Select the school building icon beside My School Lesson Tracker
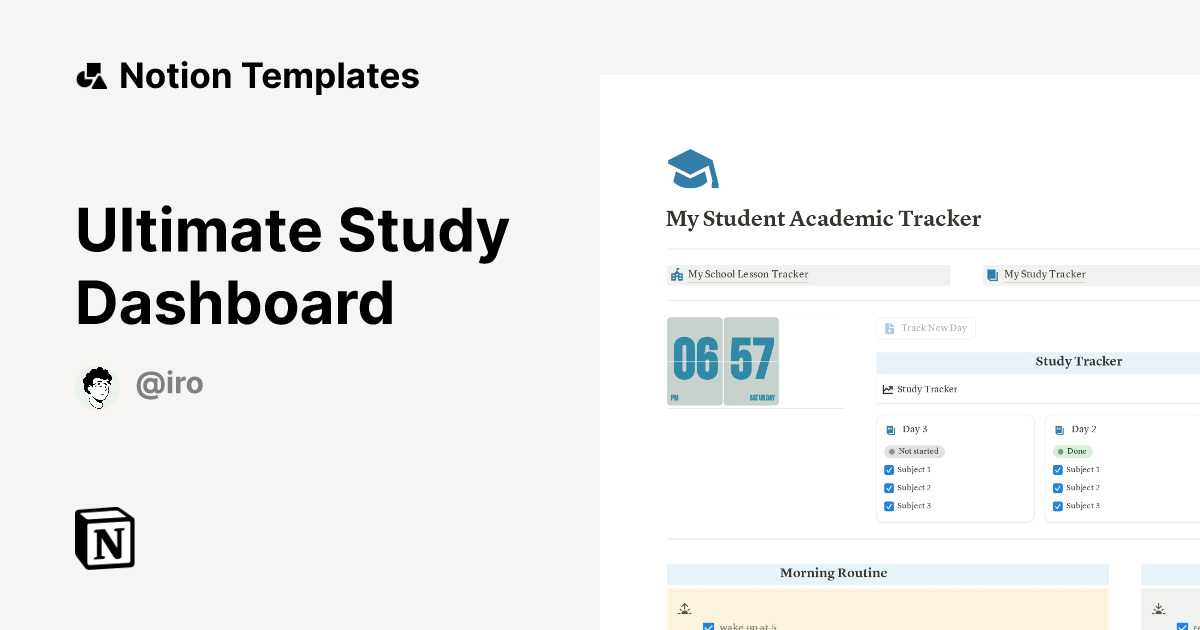Image resolution: width=1200 pixels, height=630 pixels. (x=676, y=274)
